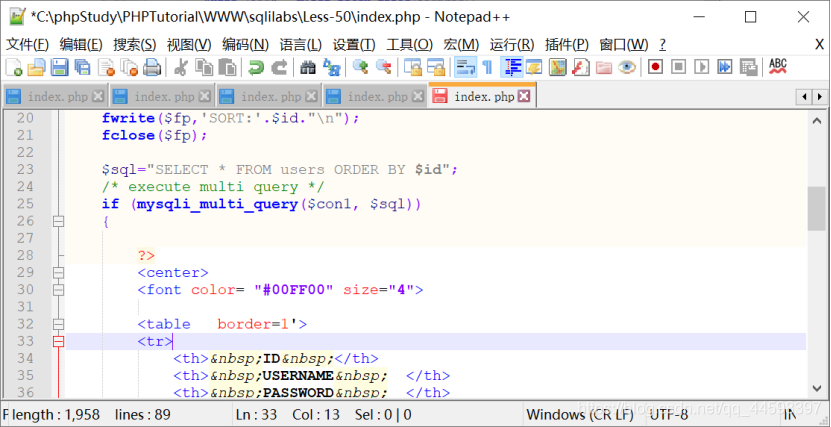Image resolution: width=831 pixels, height=427 pixels.
Task: Toggle indent guide display button
Action: tap(511, 67)
